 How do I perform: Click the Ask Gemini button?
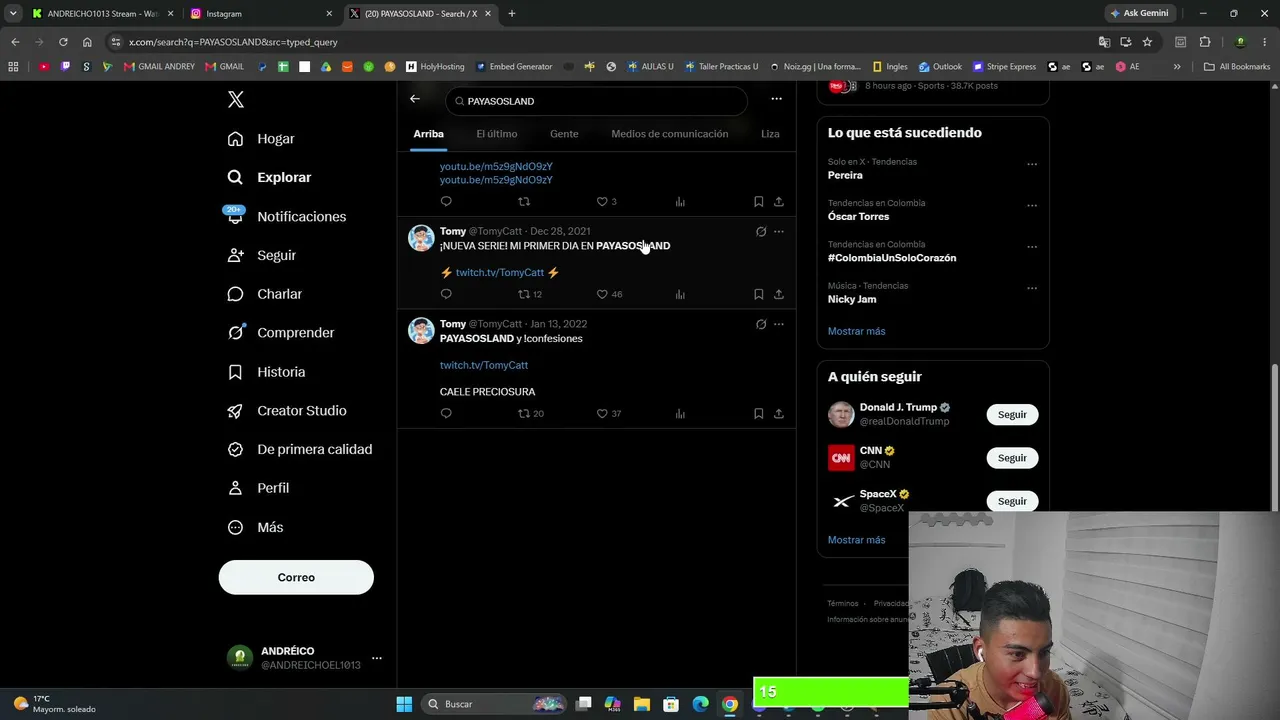[x=1139, y=14]
